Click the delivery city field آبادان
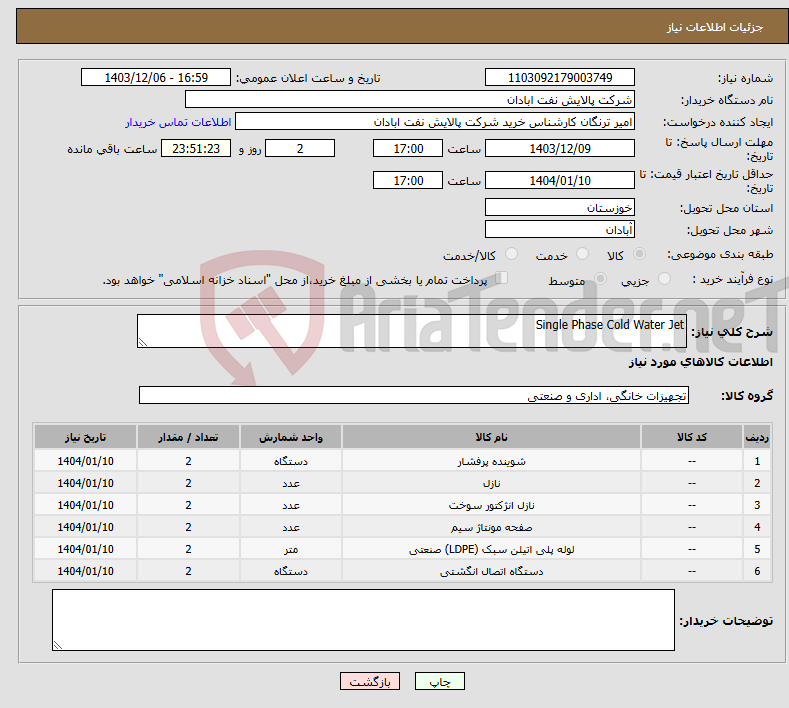The image size is (789, 708). point(560,229)
